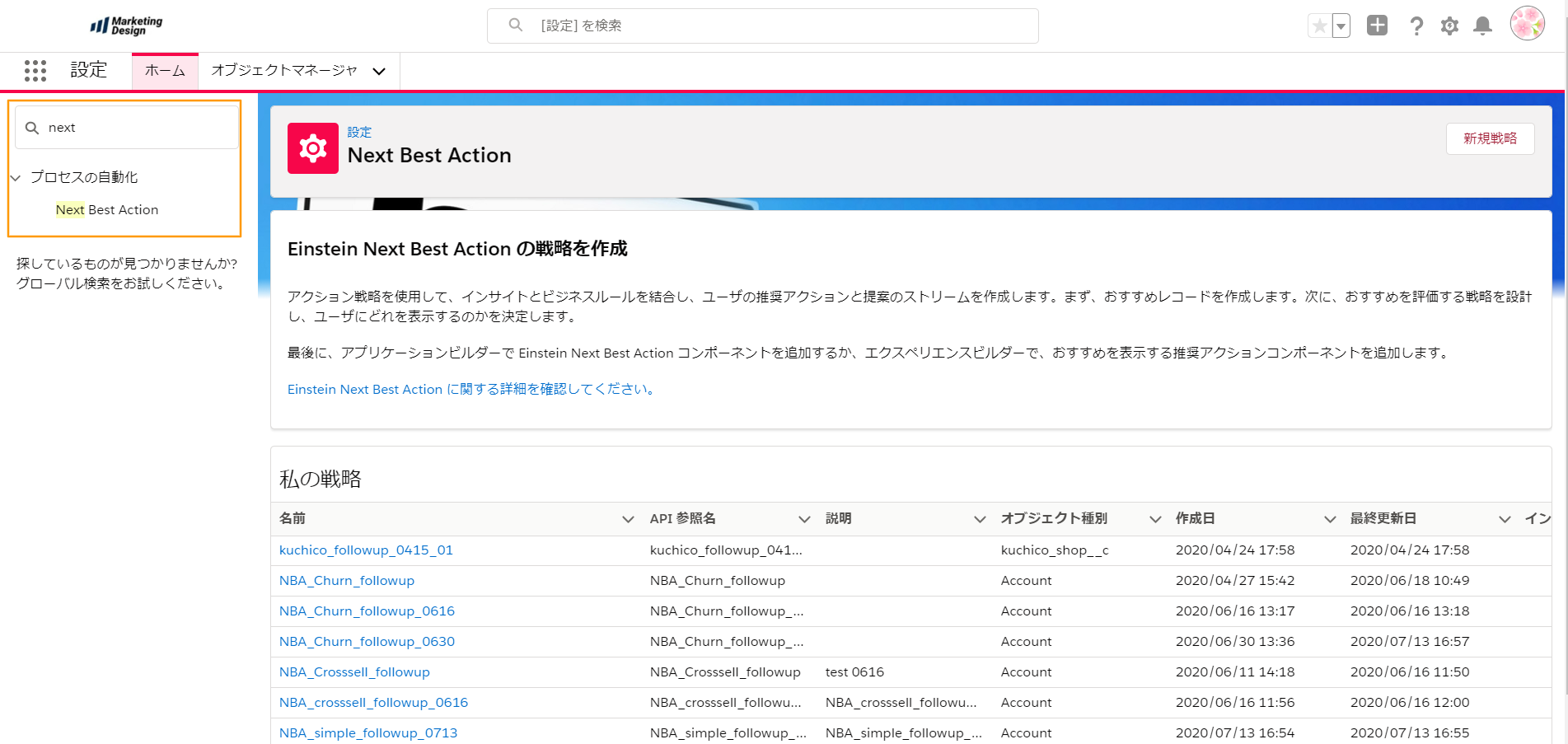The image size is (1568, 744).
Task: Click the user profile avatar
Action: pos(1526,24)
